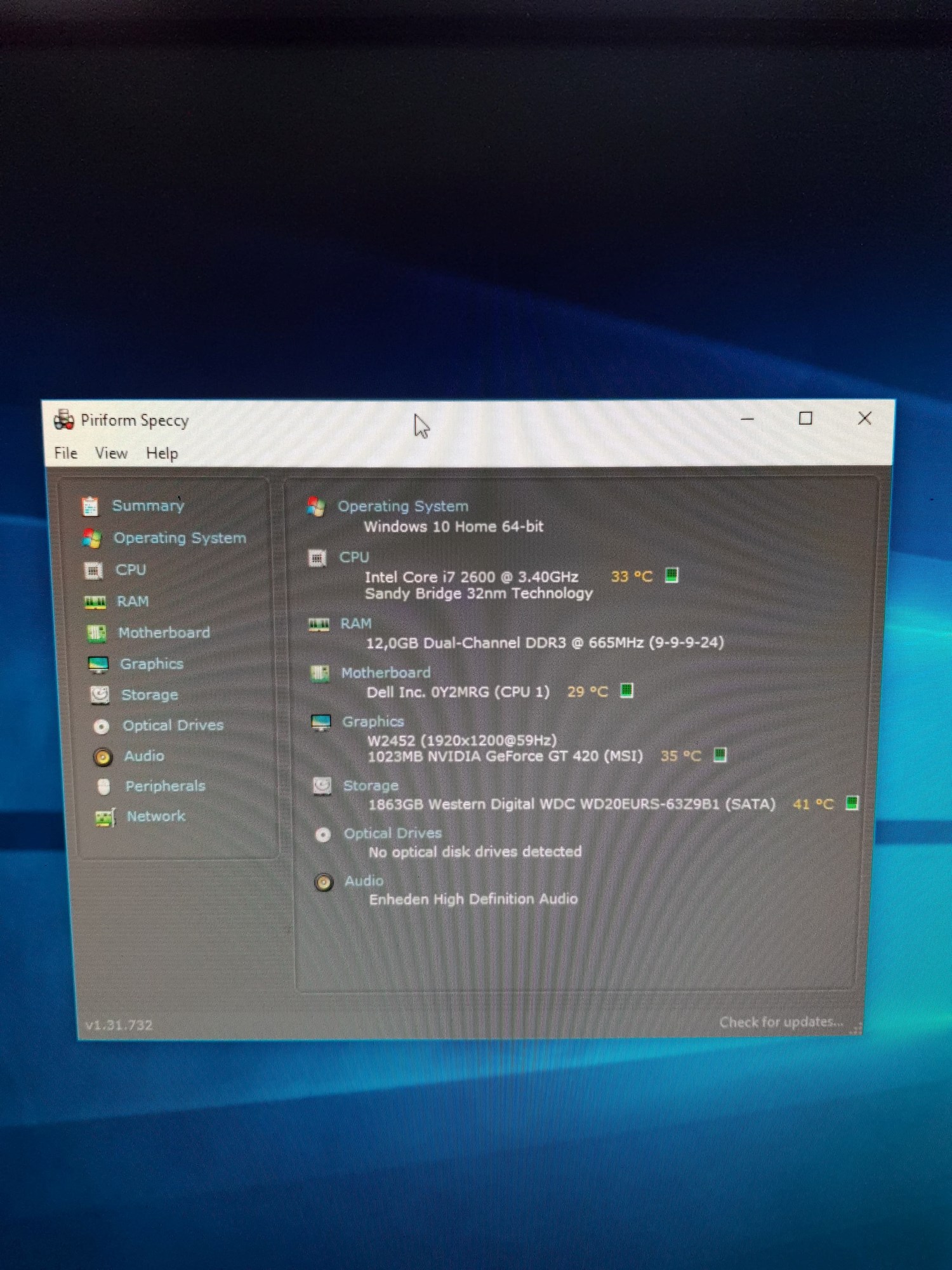Select Peripherals in the sidebar

pos(166,786)
